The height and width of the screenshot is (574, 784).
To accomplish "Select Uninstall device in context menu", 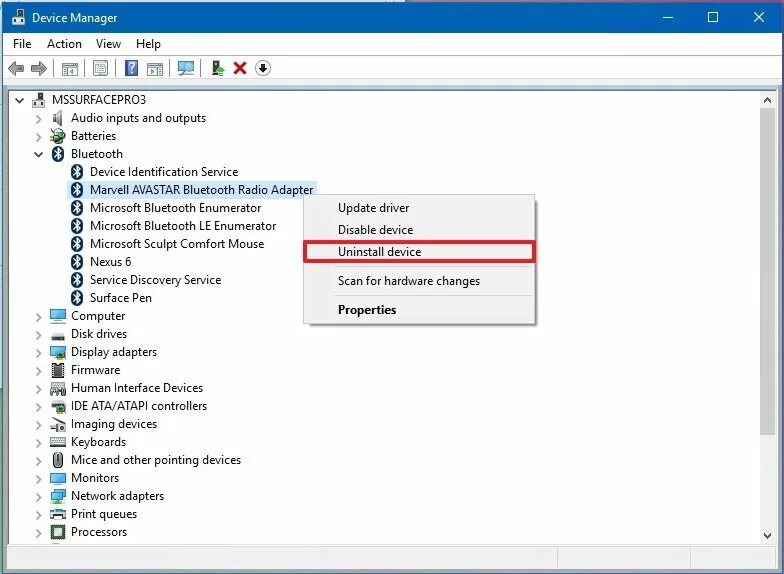I will [x=419, y=252].
